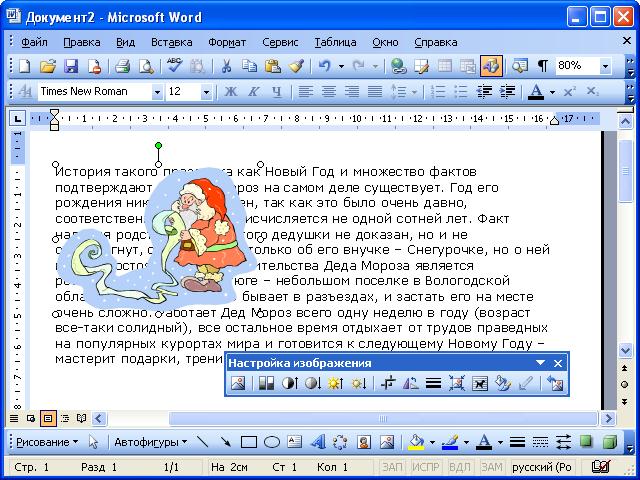Decrease image brightness

pos(359,383)
